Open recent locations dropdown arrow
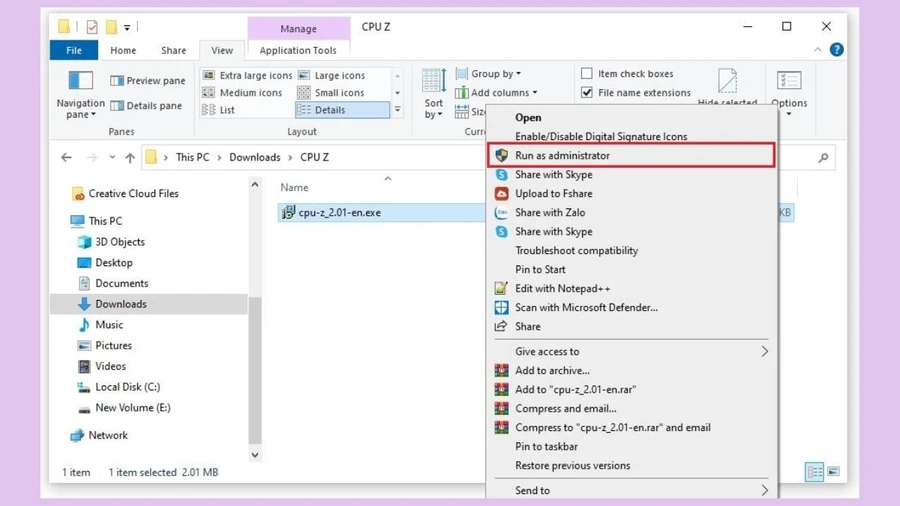Image resolution: width=900 pixels, height=506 pixels. pyautogui.click(x=112, y=157)
